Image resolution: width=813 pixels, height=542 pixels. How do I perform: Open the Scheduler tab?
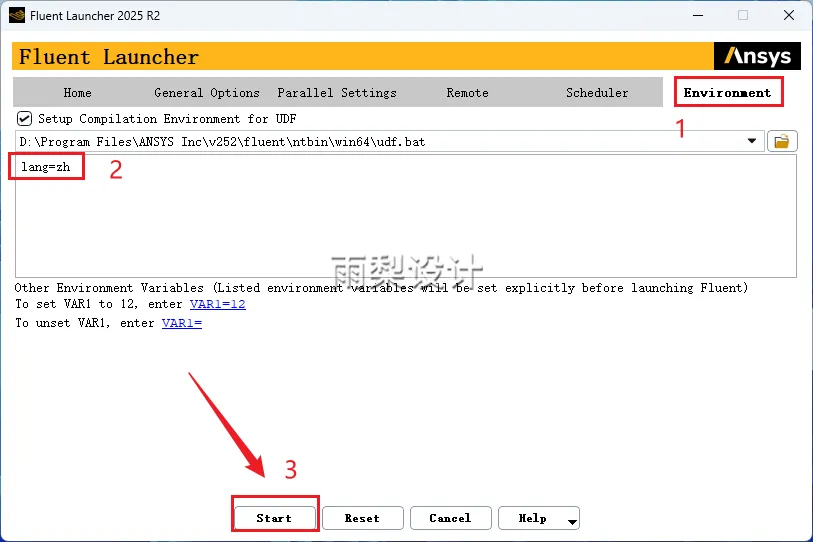[x=597, y=93]
